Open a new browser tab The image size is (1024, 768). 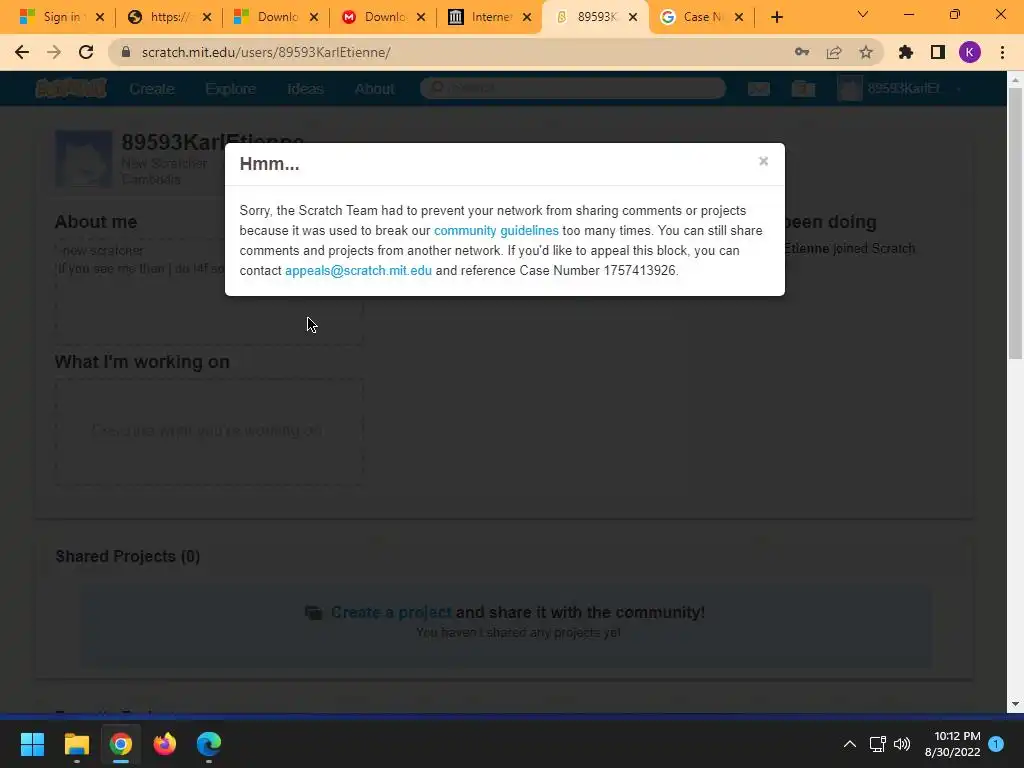tap(776, 17)
